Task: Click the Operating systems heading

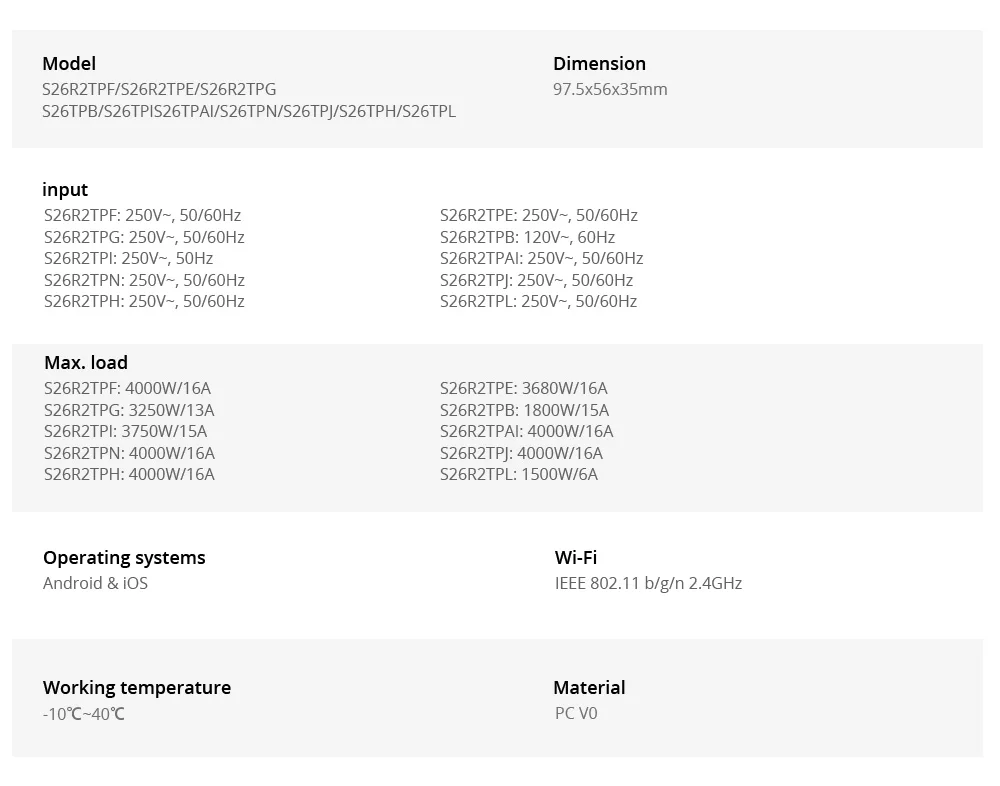Action: tap(124, 558)
